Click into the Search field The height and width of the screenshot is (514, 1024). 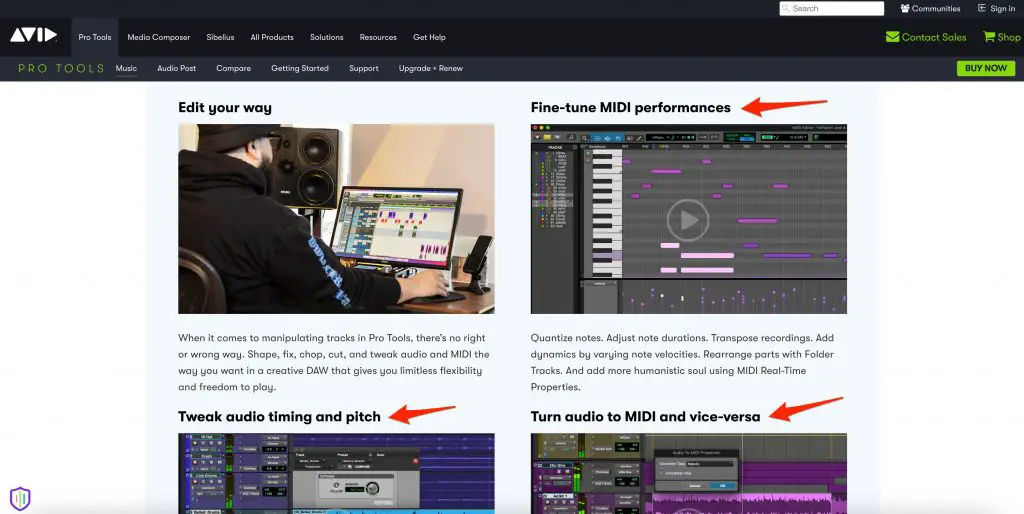pyautogui.click(x=831, y=8)
